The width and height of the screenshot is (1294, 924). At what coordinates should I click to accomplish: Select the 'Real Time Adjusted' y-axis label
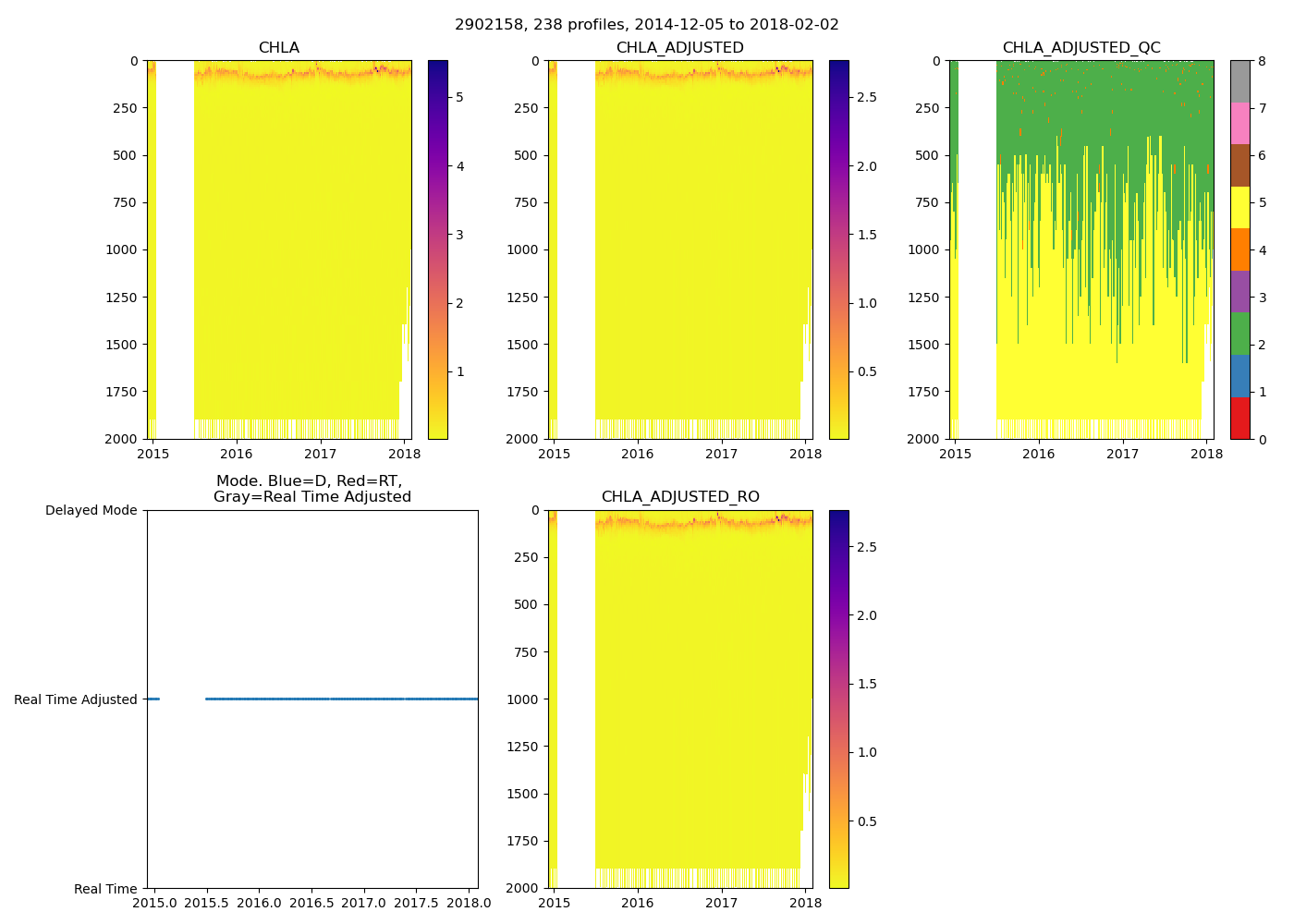click(75, 699)
